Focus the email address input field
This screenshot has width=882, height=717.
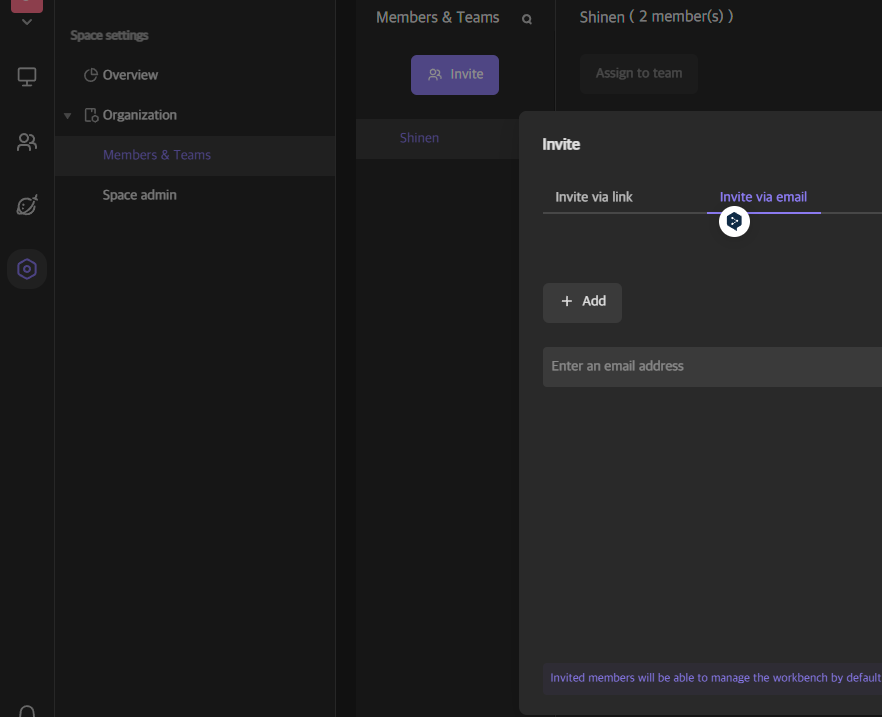click(712, 367)
